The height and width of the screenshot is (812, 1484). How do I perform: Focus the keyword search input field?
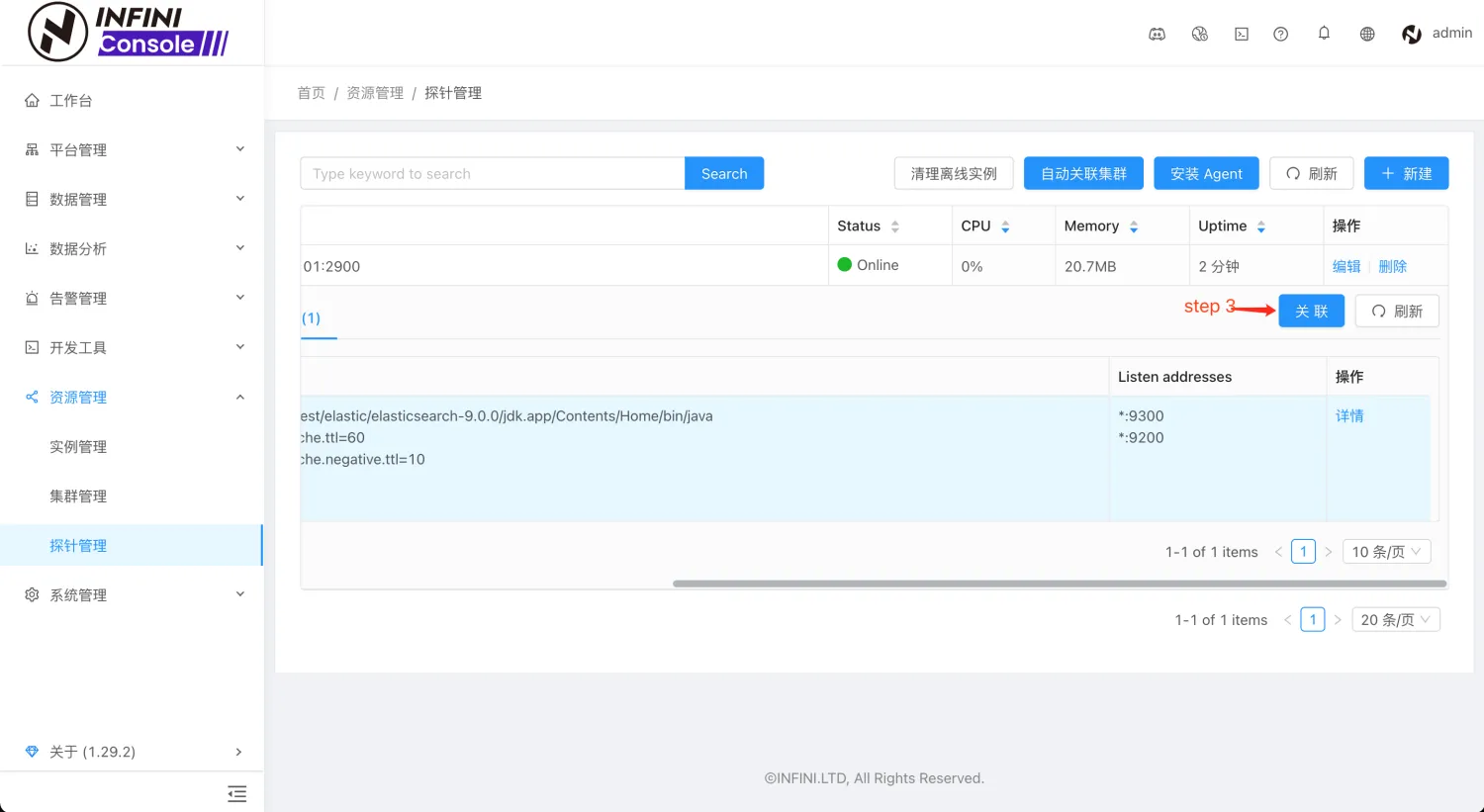pyautogui.click(x=493, y=173)
